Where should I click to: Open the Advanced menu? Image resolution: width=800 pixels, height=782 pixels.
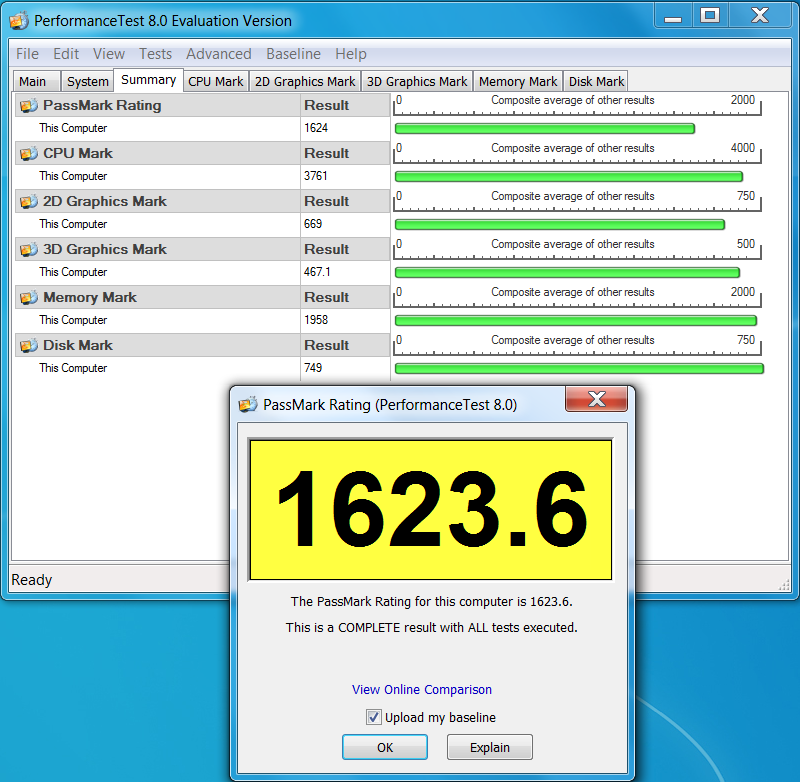(218, 54)
